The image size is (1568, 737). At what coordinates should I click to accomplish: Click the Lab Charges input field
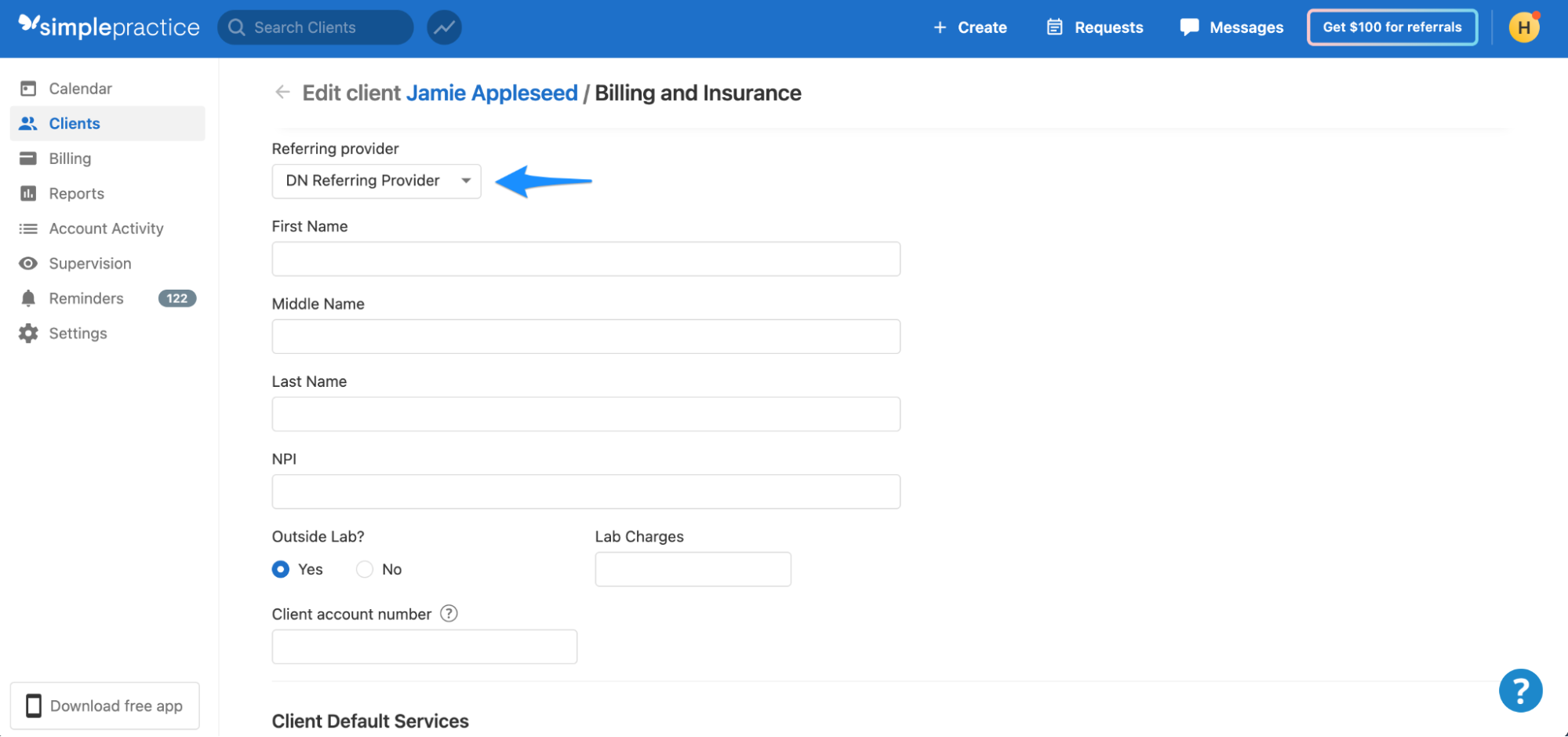point(693,569)
